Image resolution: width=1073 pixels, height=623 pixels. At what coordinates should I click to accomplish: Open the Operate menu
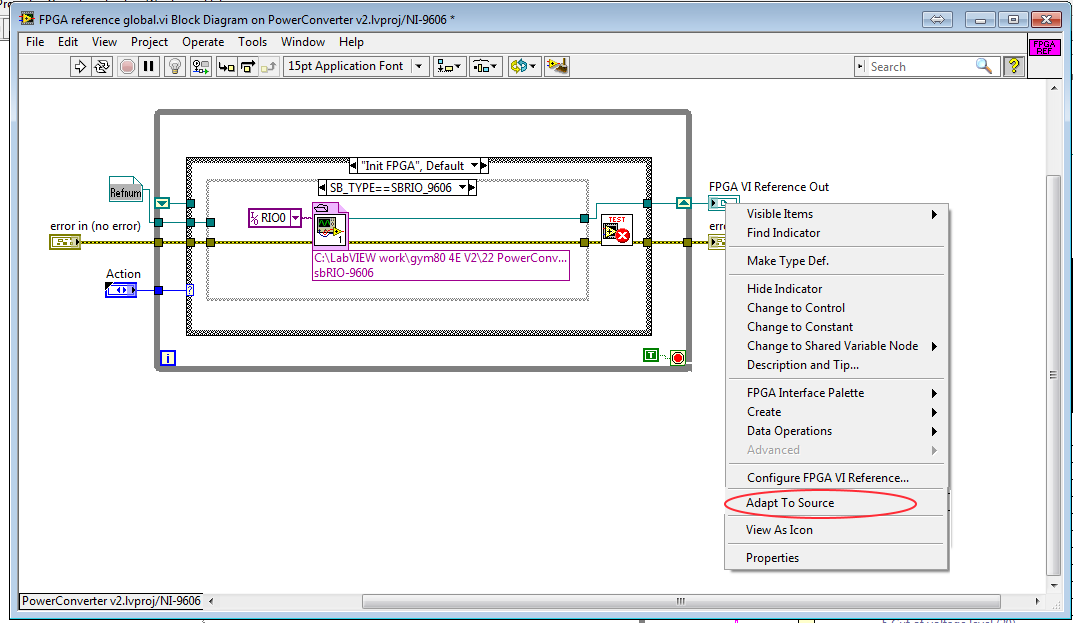point(203,42)
